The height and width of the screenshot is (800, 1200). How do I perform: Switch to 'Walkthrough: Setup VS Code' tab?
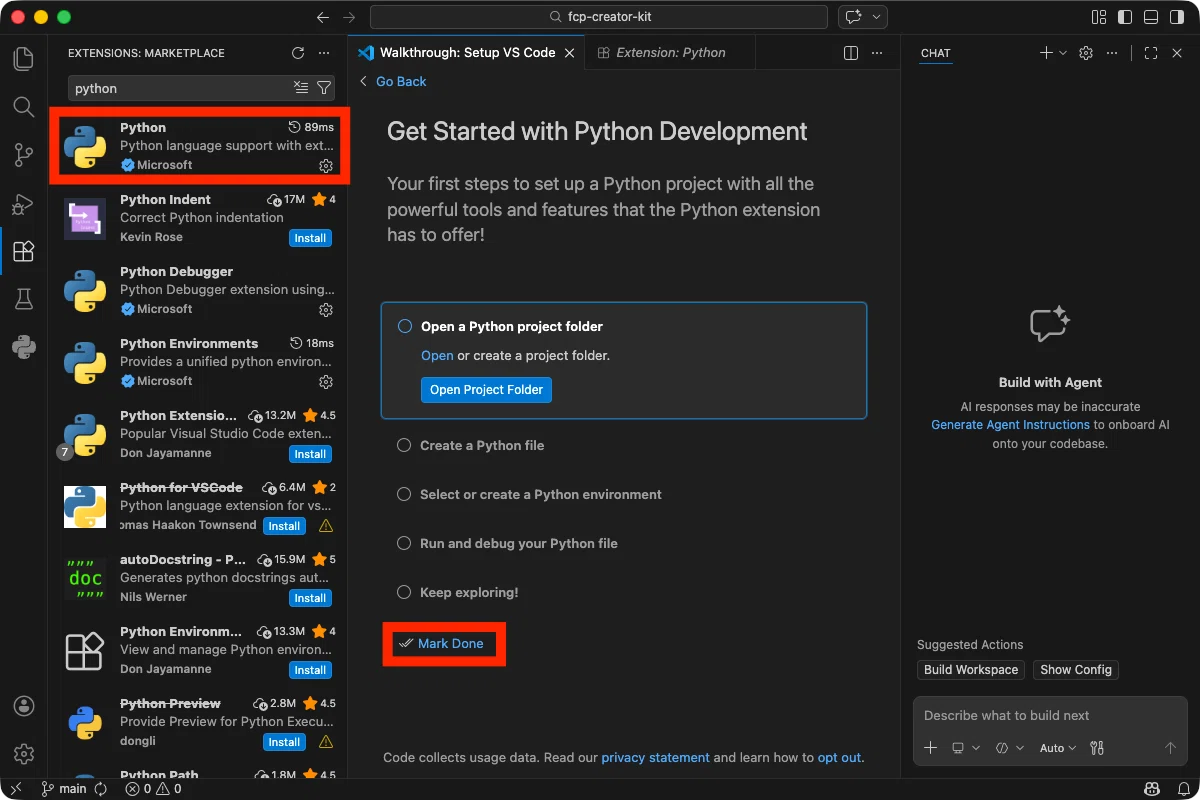coord(467,53)
